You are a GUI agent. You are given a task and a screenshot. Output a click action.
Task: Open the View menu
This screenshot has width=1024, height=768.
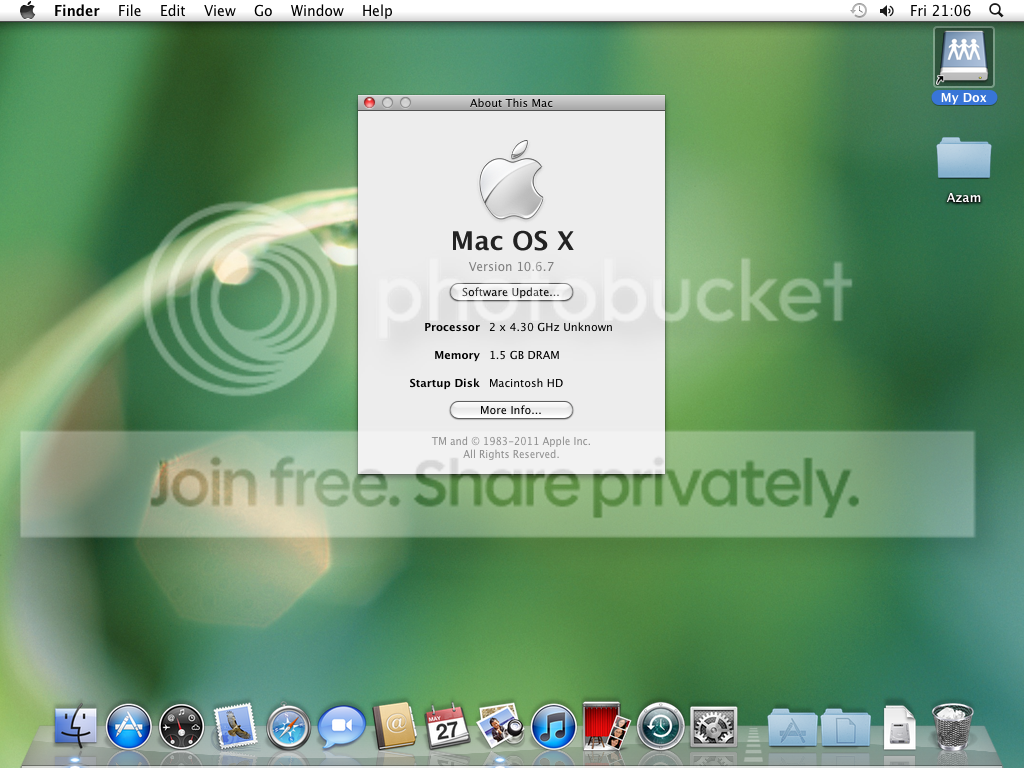219,10
